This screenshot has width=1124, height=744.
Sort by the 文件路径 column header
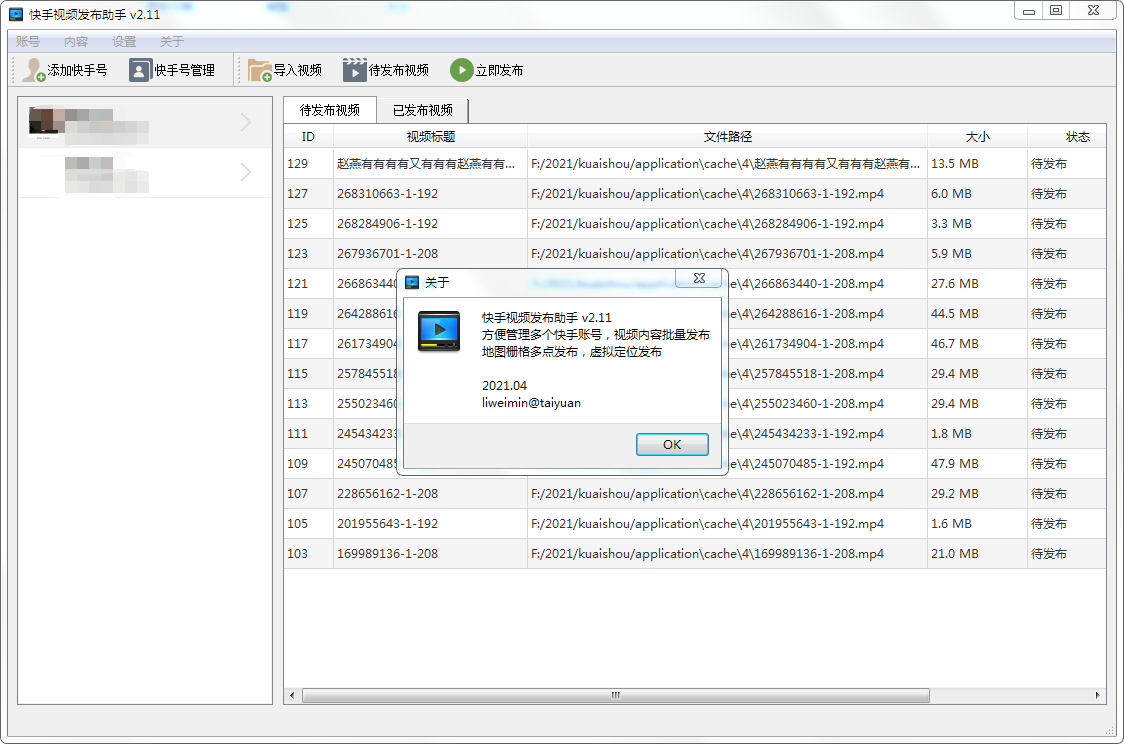click(x=728, y=136)
